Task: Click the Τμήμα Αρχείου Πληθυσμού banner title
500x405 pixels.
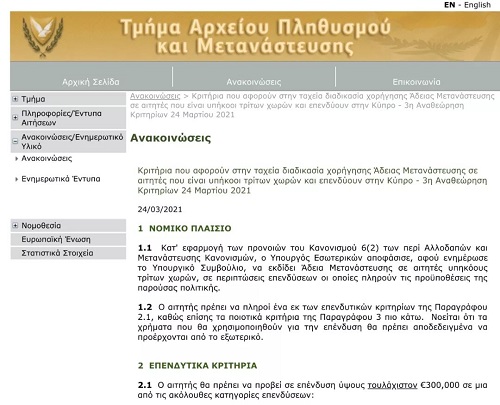Action: point(255,36)
